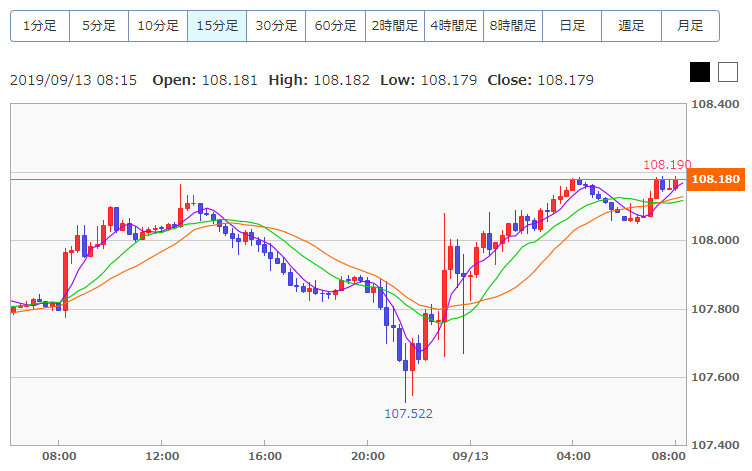The image size is (752, 471).
Task: Open the 2時間足 chart interval
Action: point(395,26)
